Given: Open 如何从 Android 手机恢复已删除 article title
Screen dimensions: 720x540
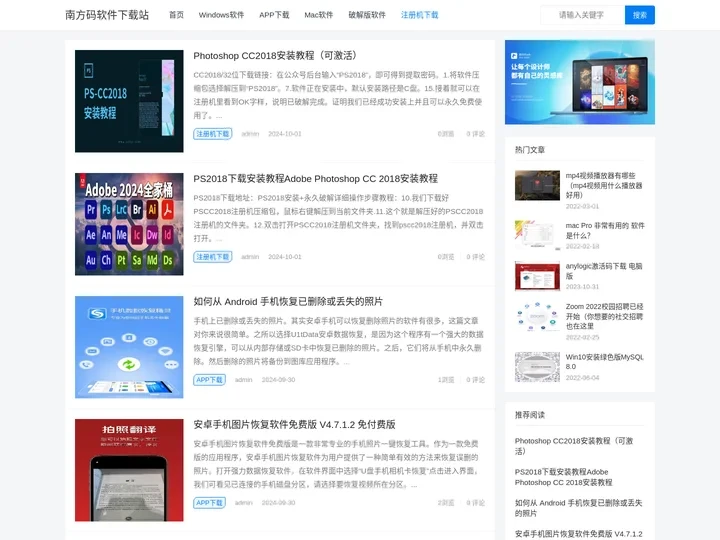Looking at the screenshot, I should click(x=288, y=302).
